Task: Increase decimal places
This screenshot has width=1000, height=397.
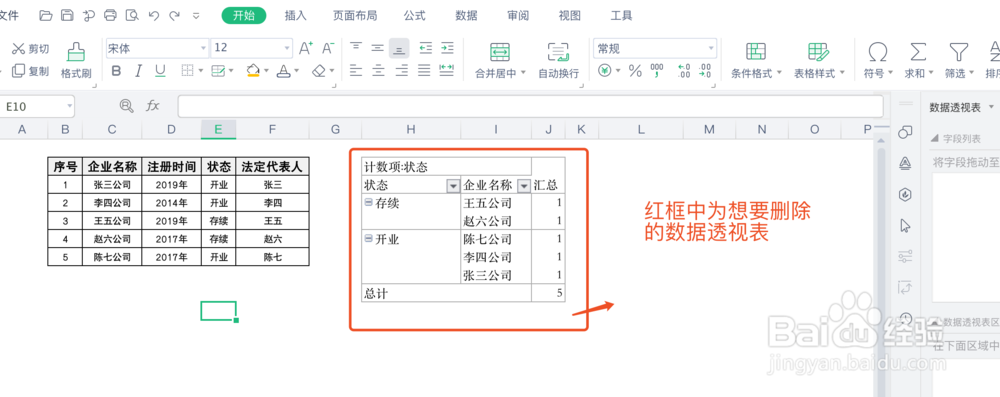Action: 684,71
